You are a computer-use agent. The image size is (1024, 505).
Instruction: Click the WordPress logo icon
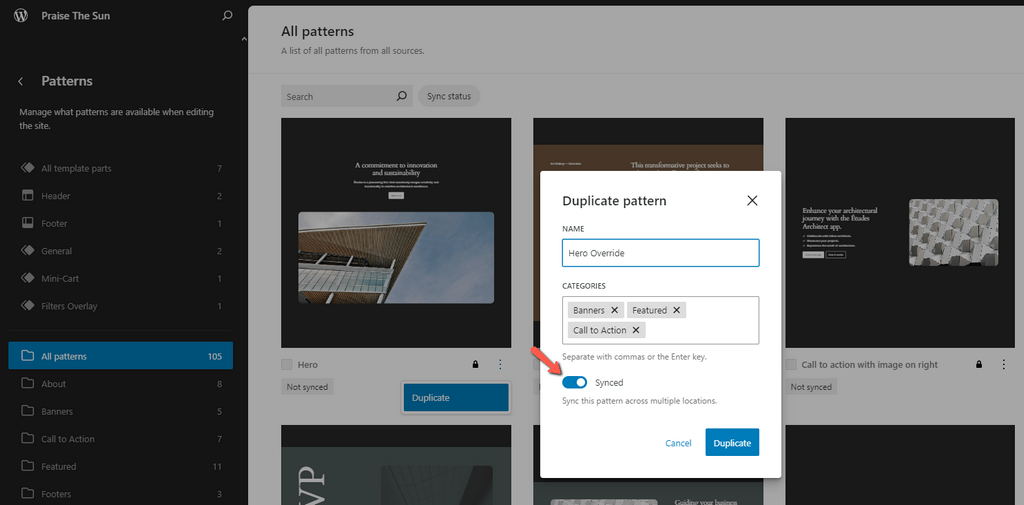click(x=22, y=16)
